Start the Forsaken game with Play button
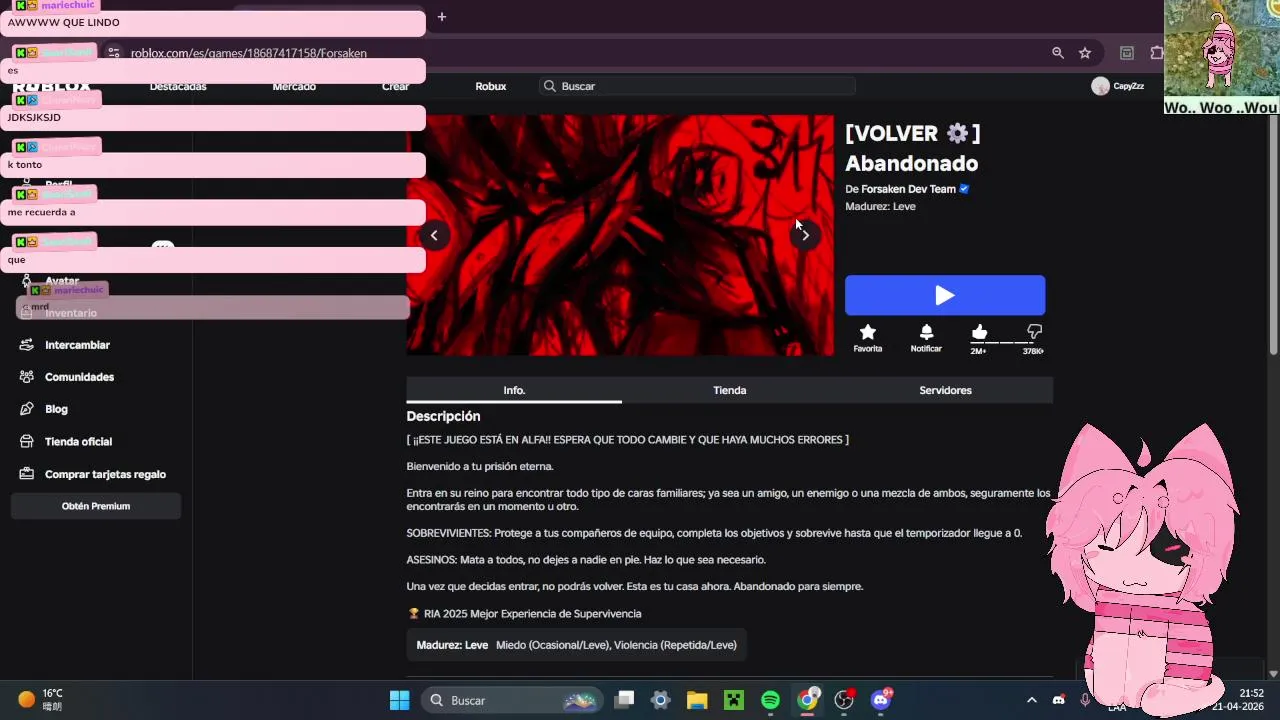The image size is (1280, 720). (x=945, y=295)
